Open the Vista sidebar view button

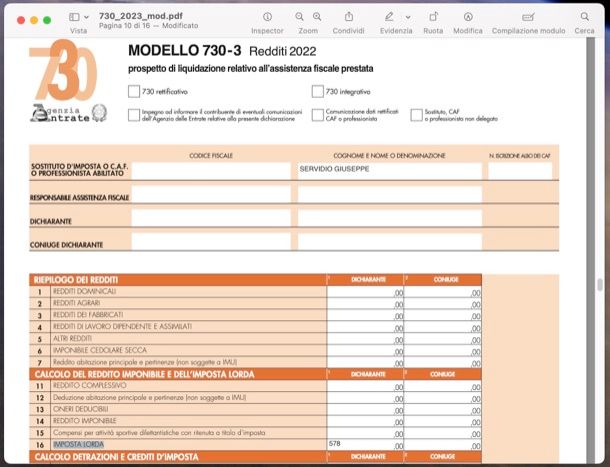pyautogui.click(x=74, y=17)
